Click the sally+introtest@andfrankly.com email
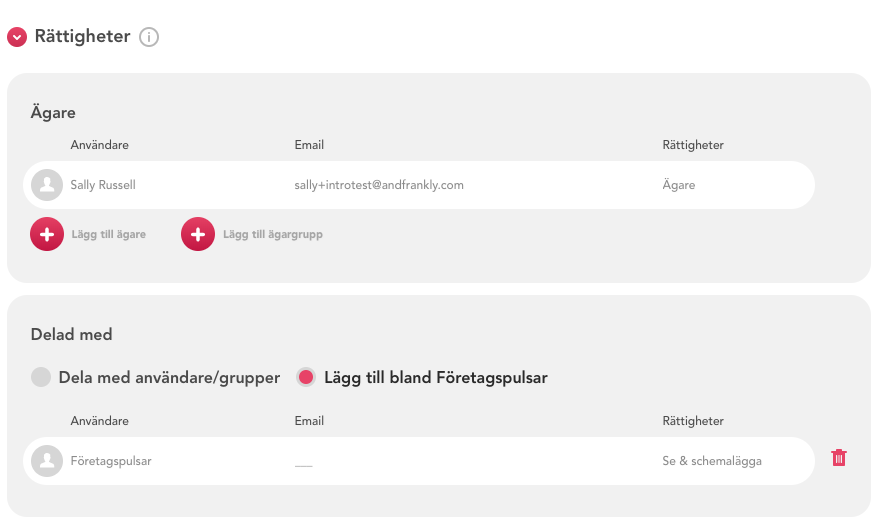This screenshot has width=877, height=526. 379,185
